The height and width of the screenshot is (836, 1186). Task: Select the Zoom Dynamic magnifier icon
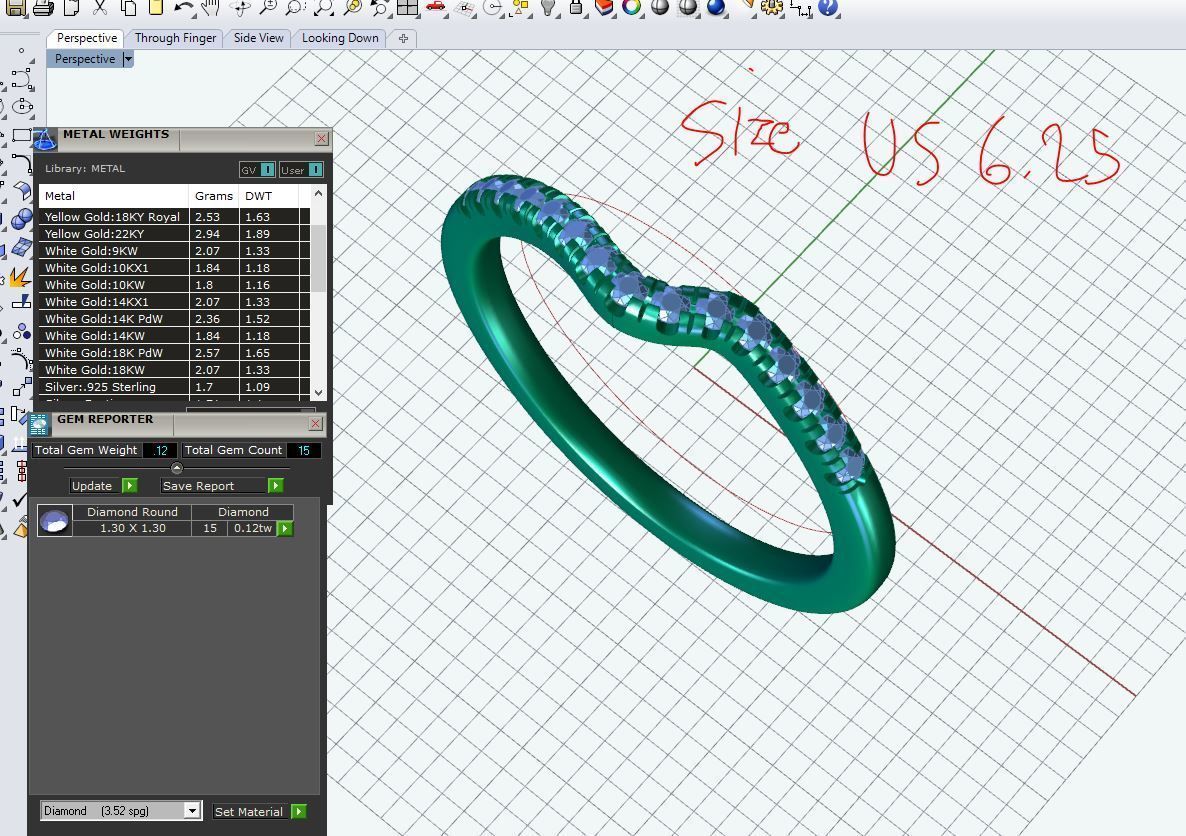(x=268, y=8)
